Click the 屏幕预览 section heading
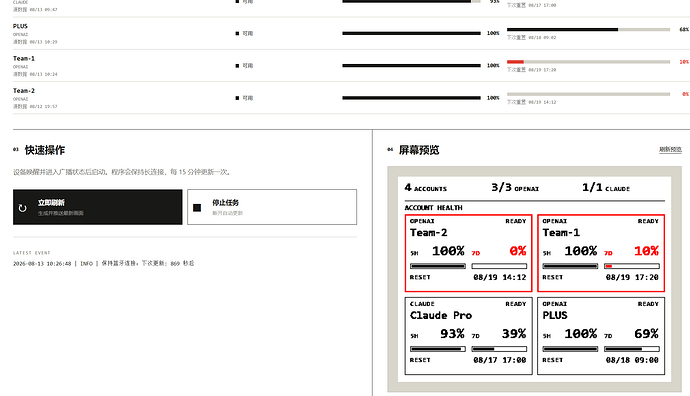This screenshot has height=396, width=690. point(419,150)
